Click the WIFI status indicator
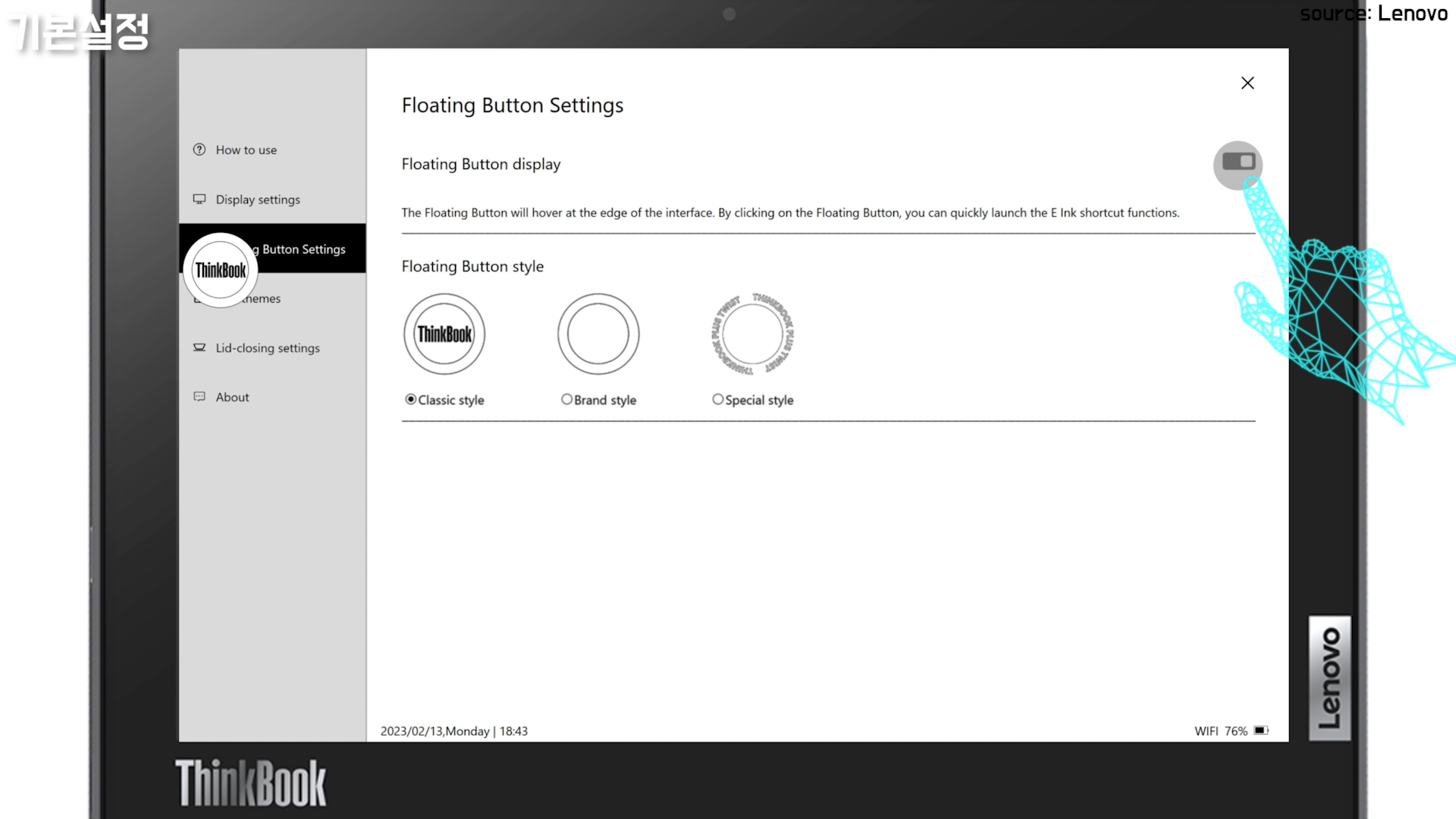This screenshot has width=1456, height=819. (x=1206, y=731)
